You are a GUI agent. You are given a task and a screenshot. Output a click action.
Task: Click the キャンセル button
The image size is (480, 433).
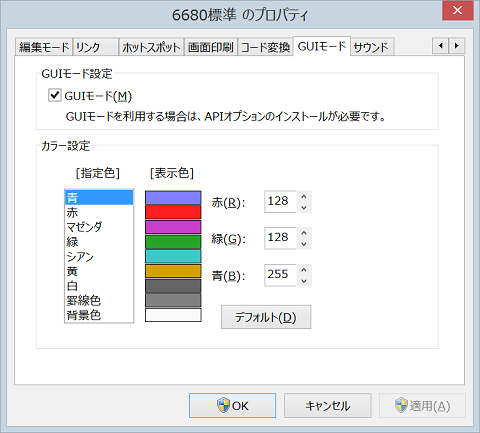pos(328,405)
